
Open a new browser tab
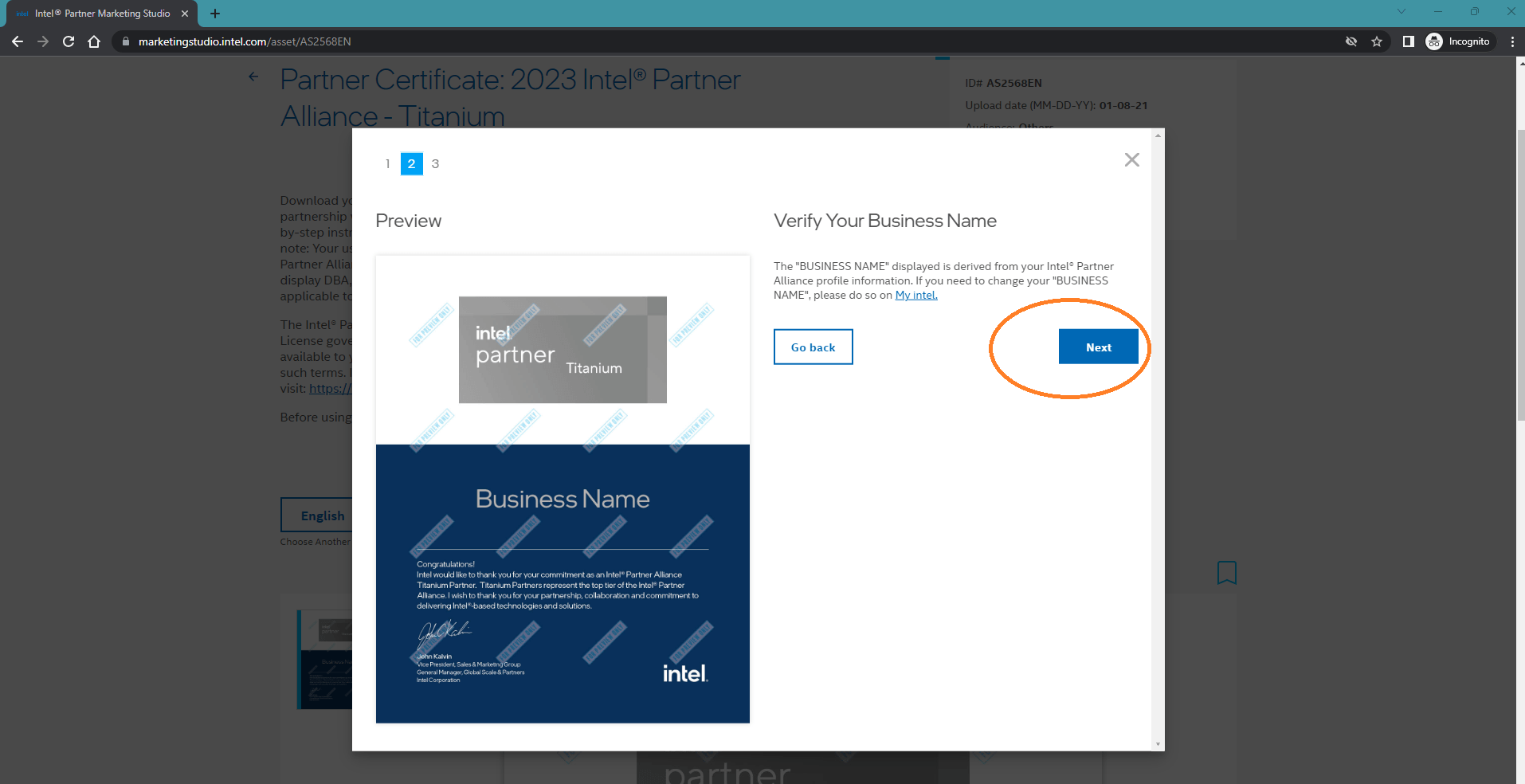click(215, 14)
